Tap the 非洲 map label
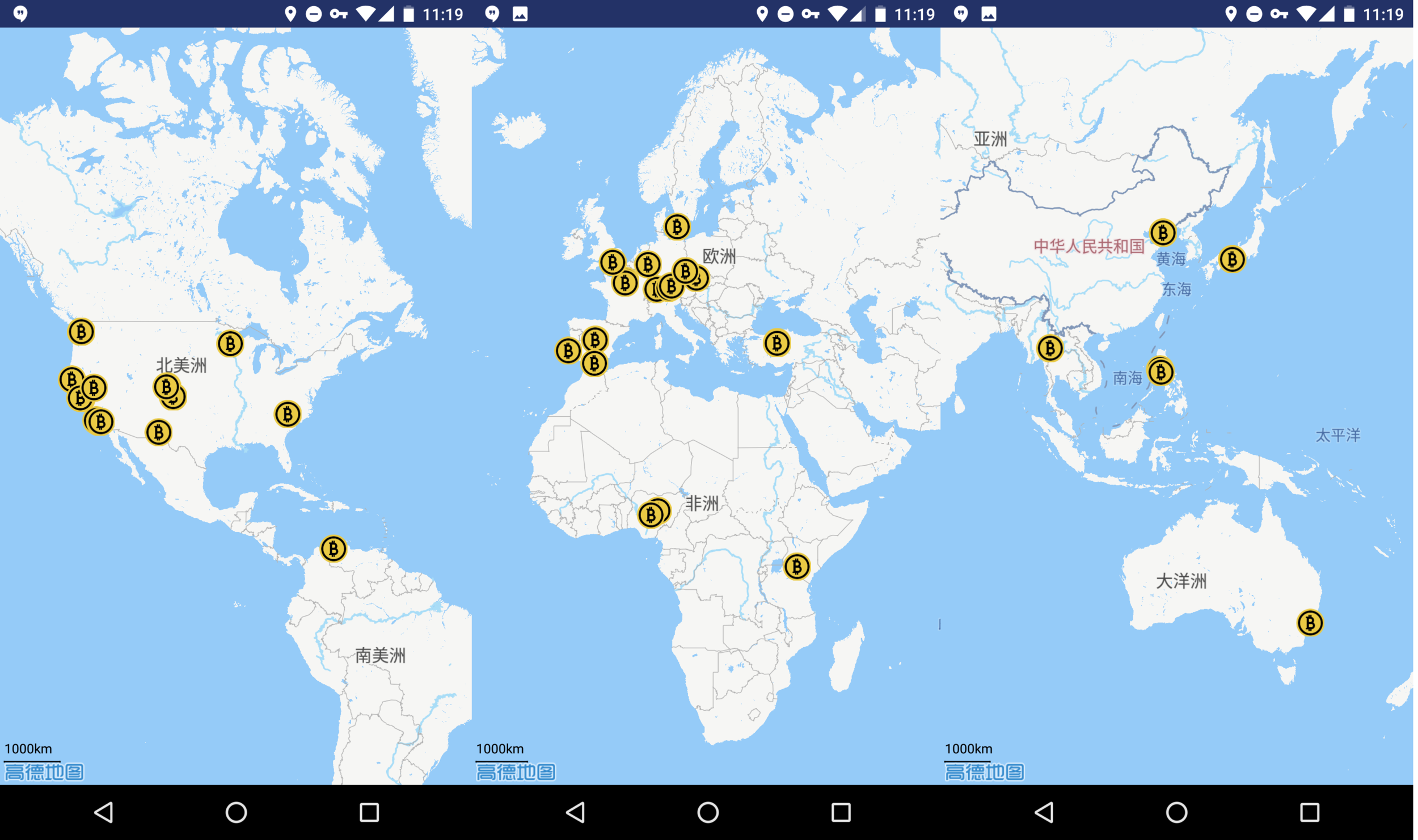This screenshot has height=840, width=1418. pyautogui.click(x=702, y=503)
